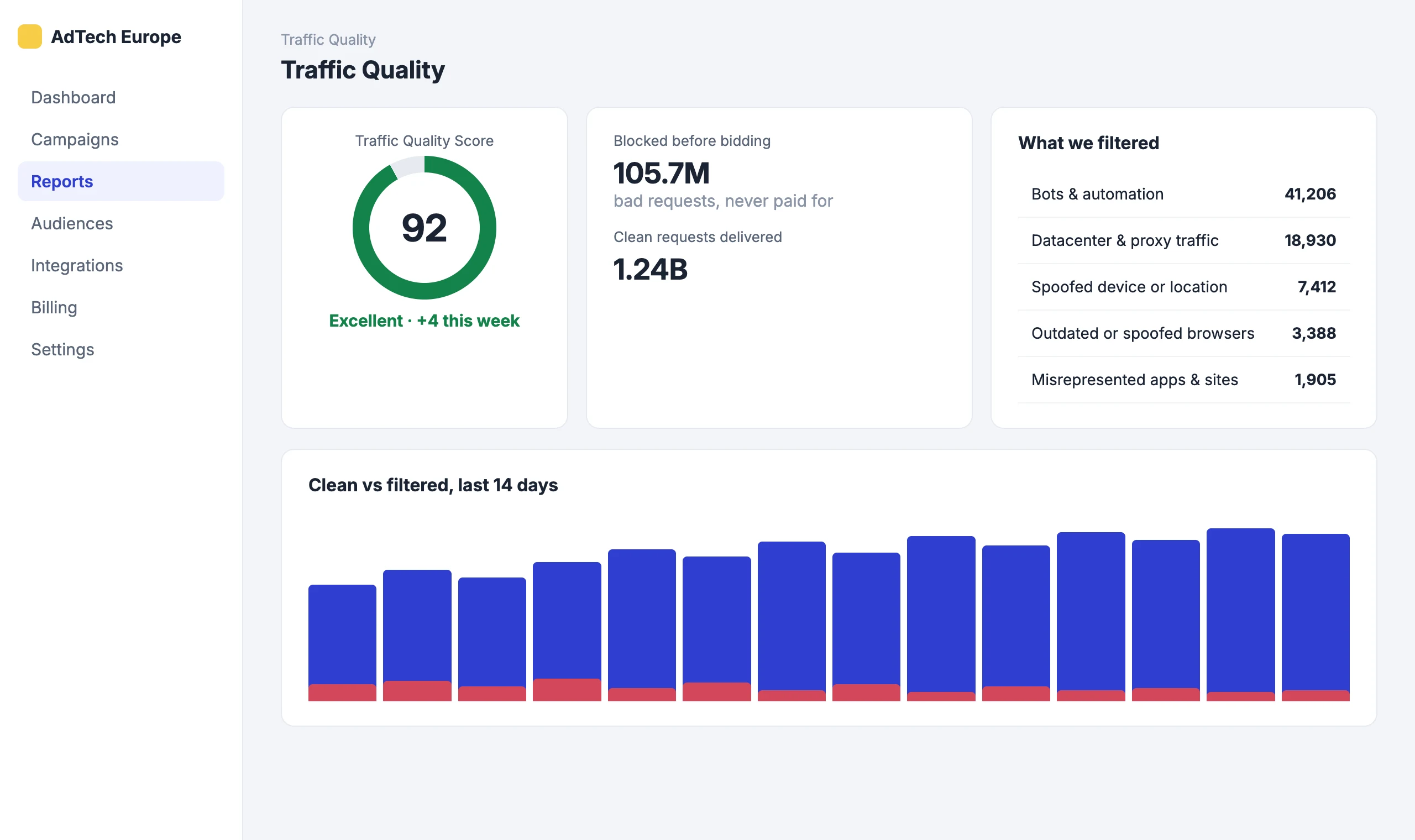Select the Bots & automation row
The width and height of the screenshot is (1415, 840).
pos(1183,194)
